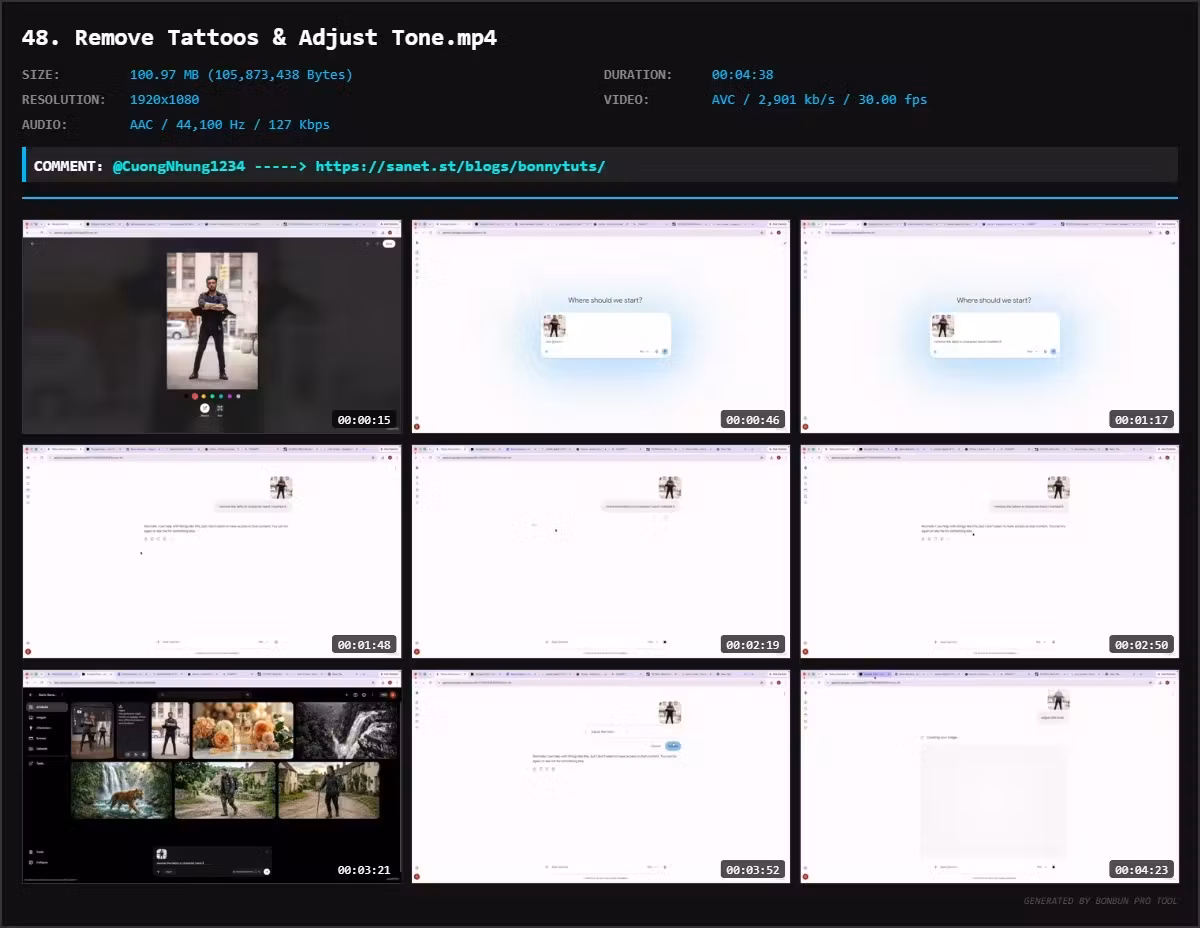Open the tiger by waterfall image in the gallery
1200x928 pixels.
[120, 790]
